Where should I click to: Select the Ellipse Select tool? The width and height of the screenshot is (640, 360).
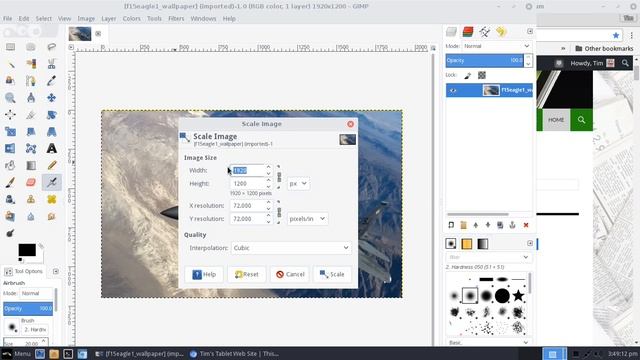pyautogui.click(x=31, y=47)
